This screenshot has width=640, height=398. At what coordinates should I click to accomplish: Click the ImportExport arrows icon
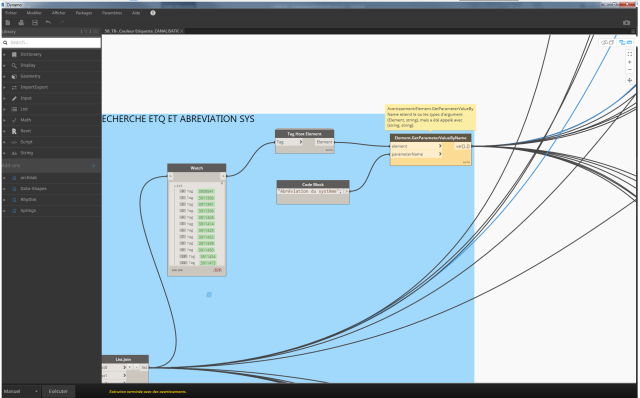coord(14,87)
